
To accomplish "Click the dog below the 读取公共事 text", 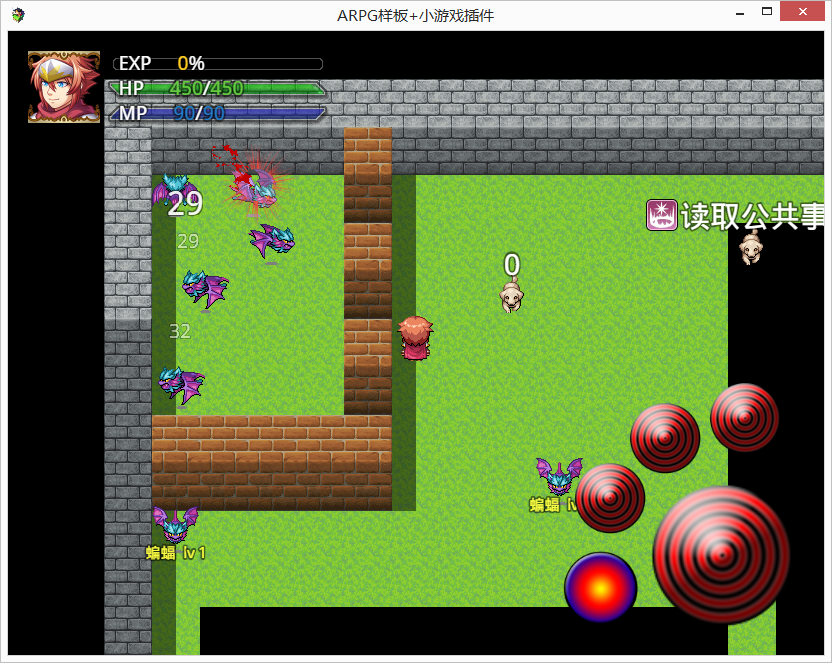I will (x=750, y=248).
